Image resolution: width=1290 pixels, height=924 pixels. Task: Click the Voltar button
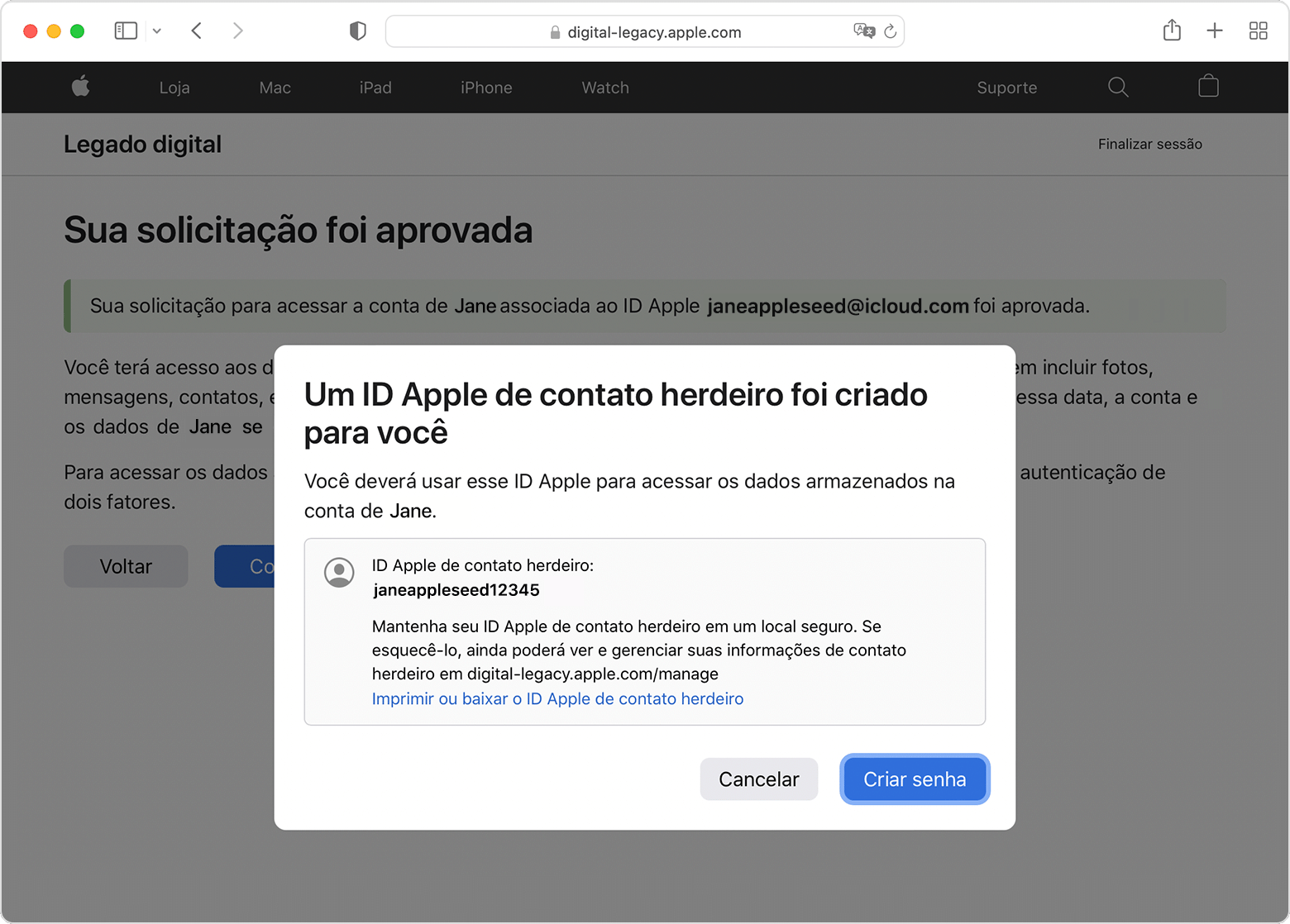tap(126, 566)
